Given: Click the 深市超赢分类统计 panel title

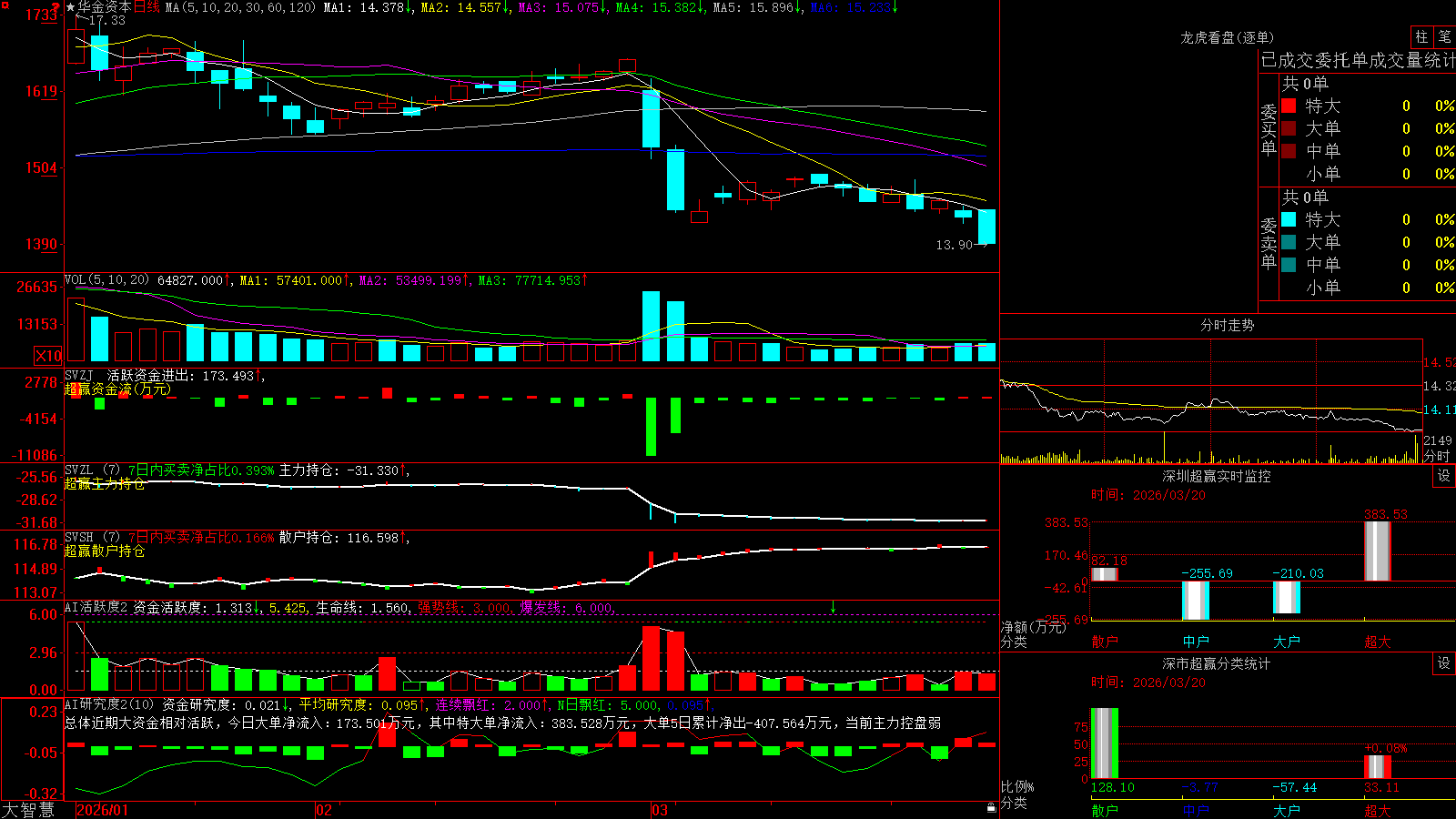Looking at the screenshot, I should point(1217,663).
